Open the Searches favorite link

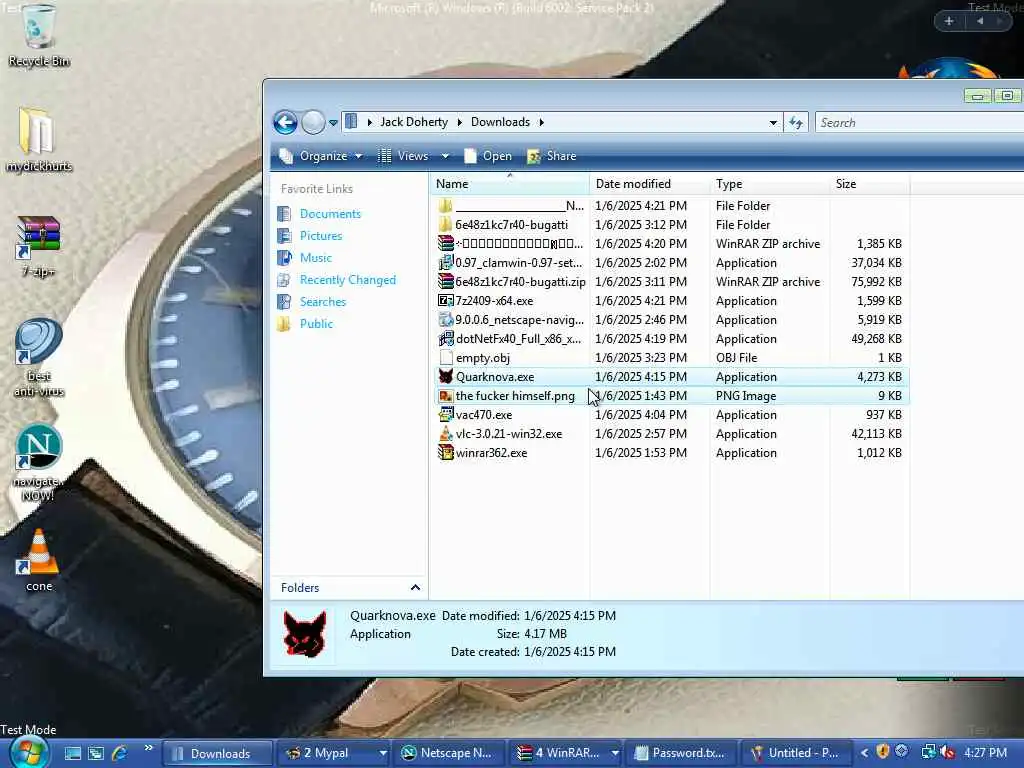click(323, 302)
